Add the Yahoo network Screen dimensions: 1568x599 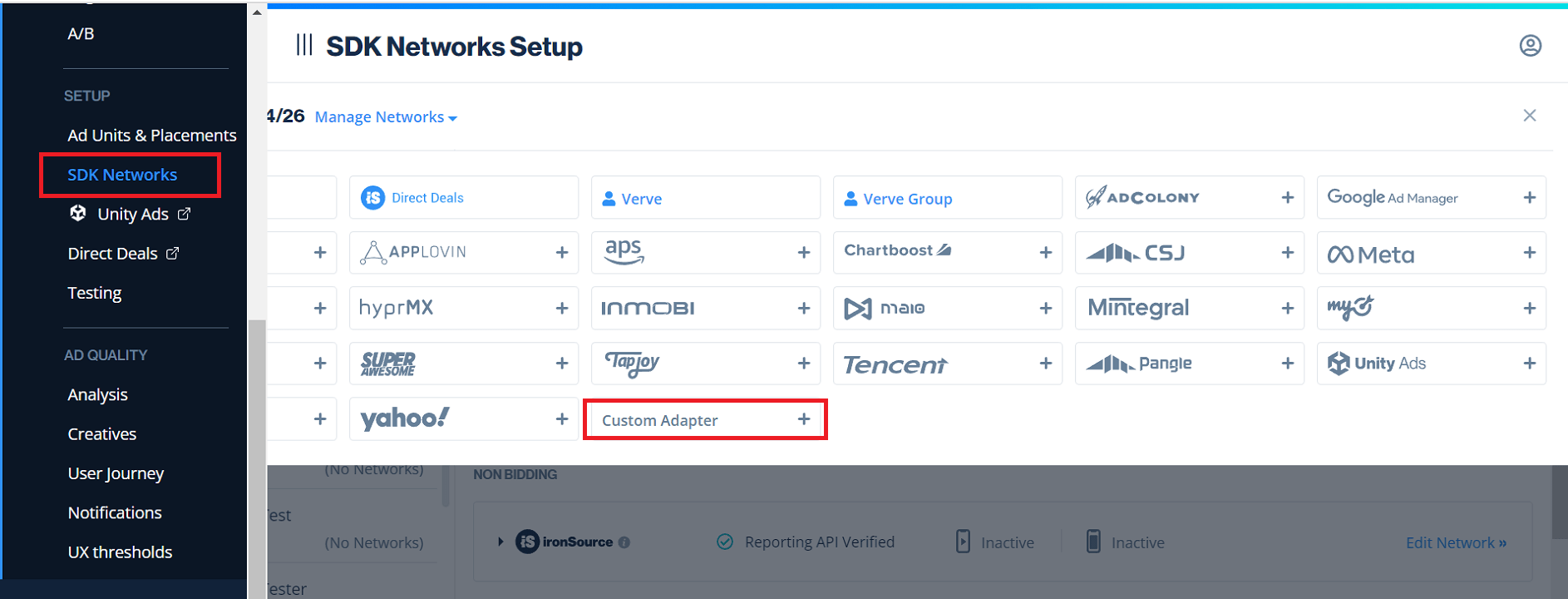(561, 418)
